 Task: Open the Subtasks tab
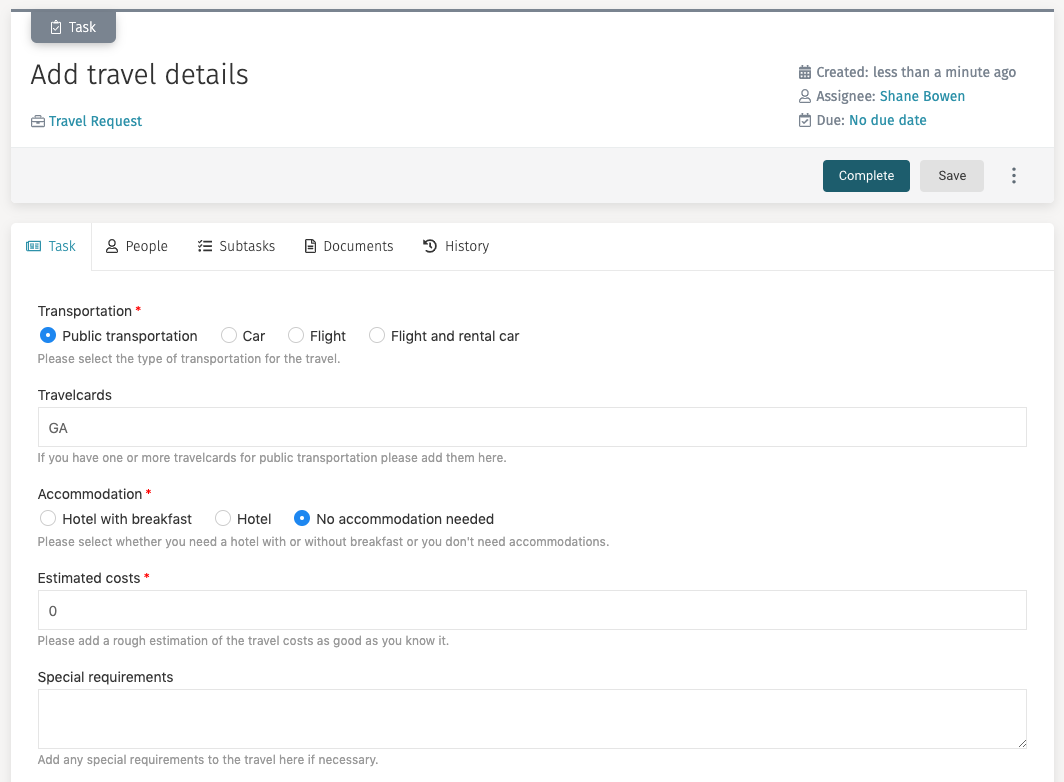click(236, 245)
